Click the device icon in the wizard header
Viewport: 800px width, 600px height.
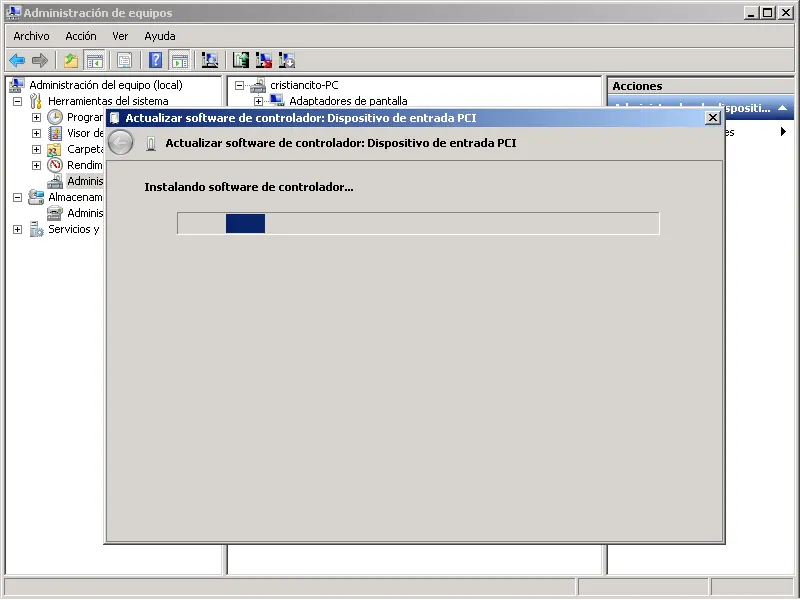click(x=151, y=143)
